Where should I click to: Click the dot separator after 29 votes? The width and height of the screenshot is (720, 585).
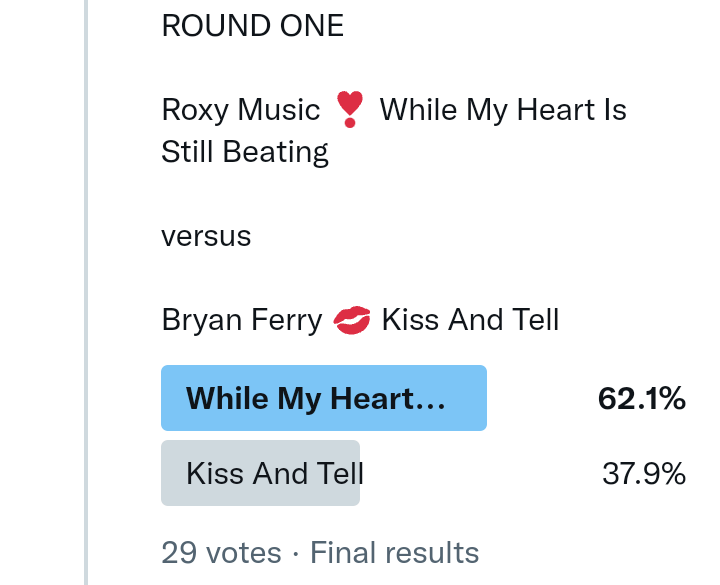296,553
